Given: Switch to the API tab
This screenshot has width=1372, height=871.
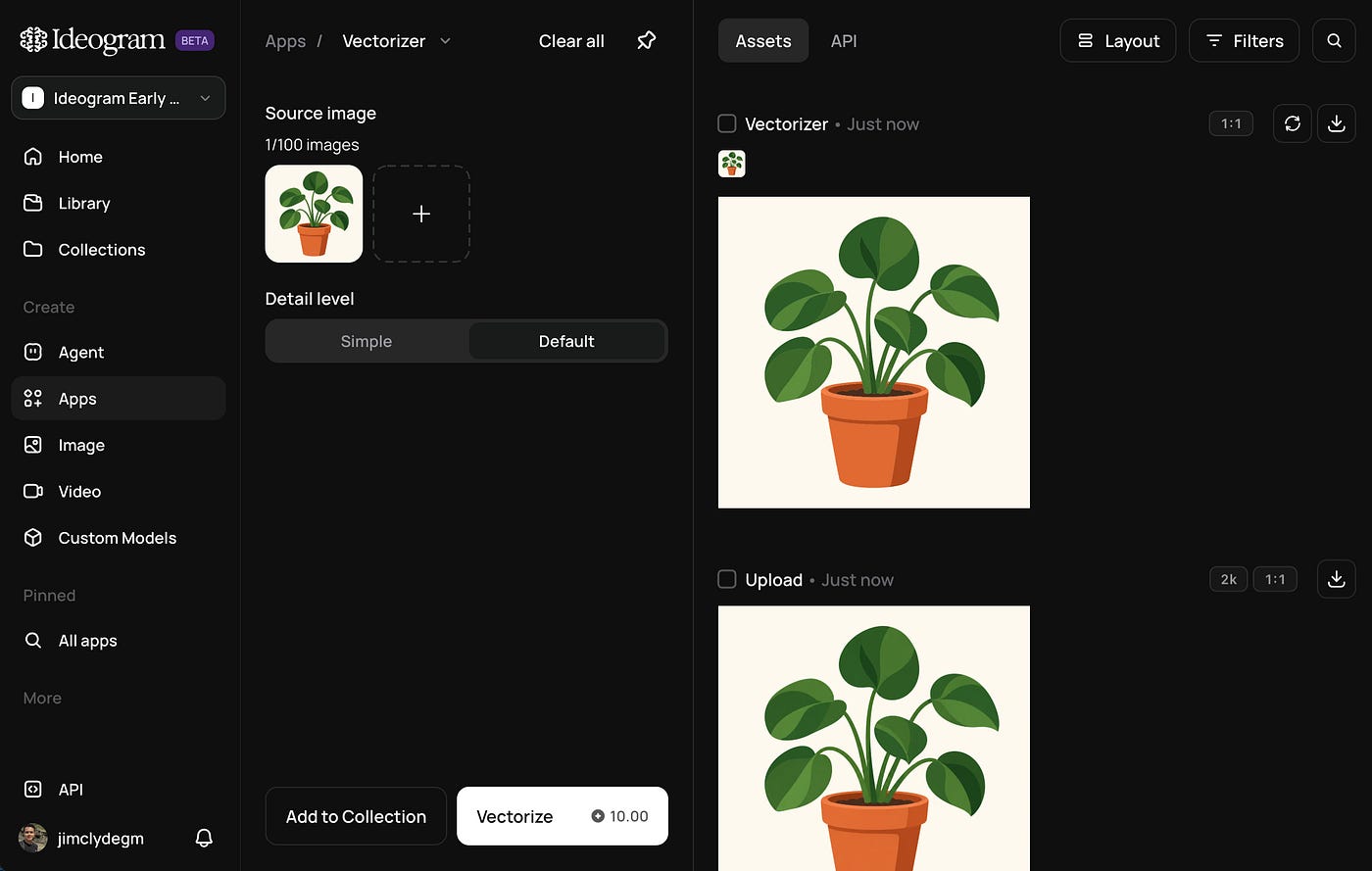Looking at the screenshot, I should 844,40.
